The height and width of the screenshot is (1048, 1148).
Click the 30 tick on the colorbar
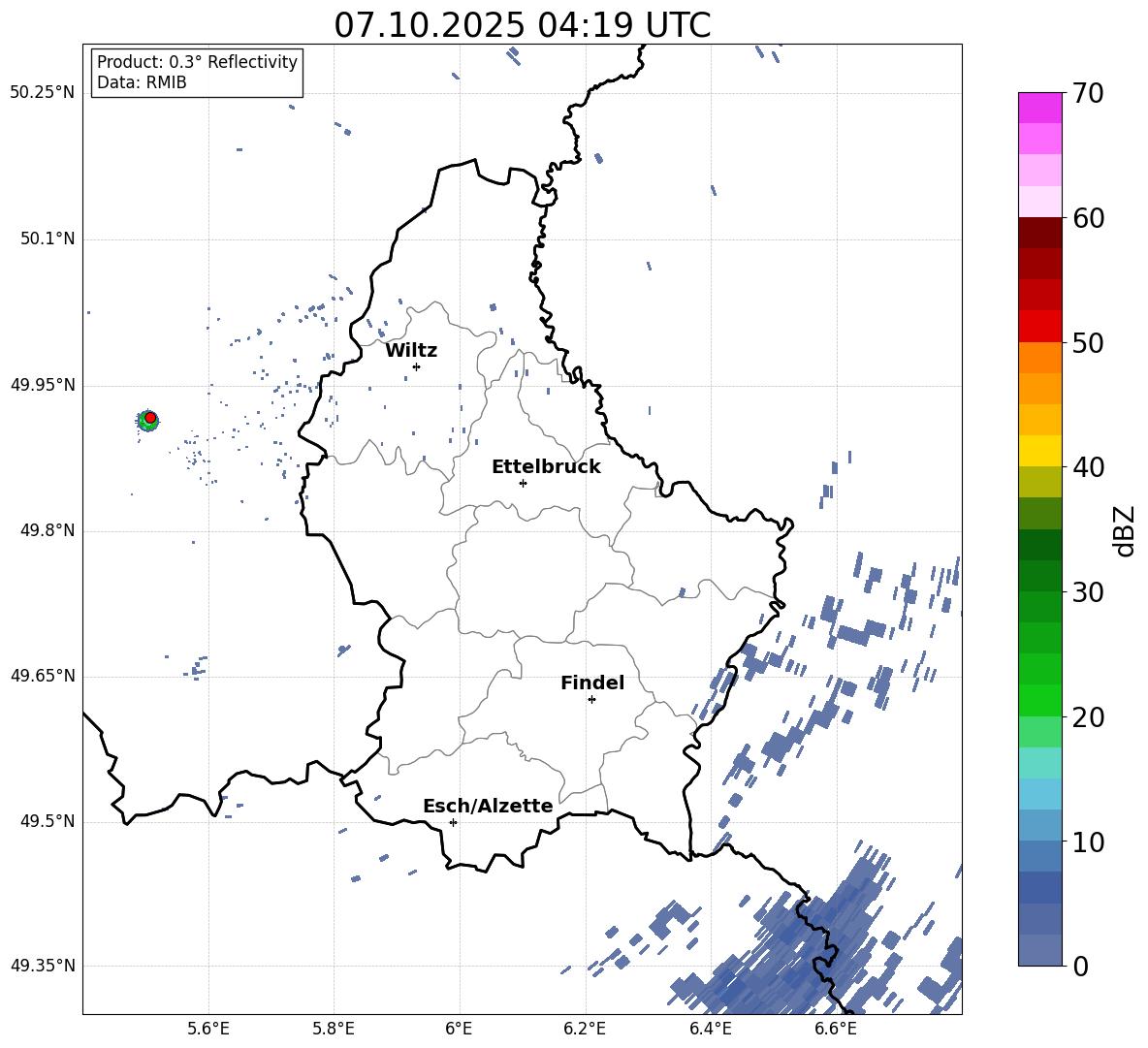(x=1088, y=591)
